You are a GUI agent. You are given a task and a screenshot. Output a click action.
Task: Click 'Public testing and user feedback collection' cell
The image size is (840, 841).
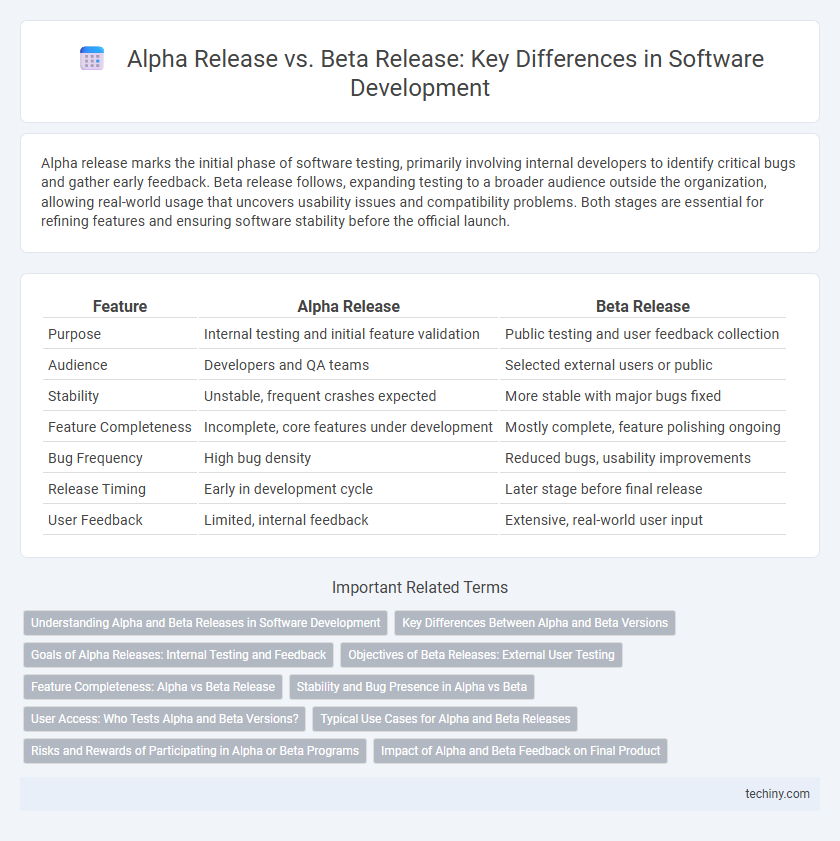point(643,334)
